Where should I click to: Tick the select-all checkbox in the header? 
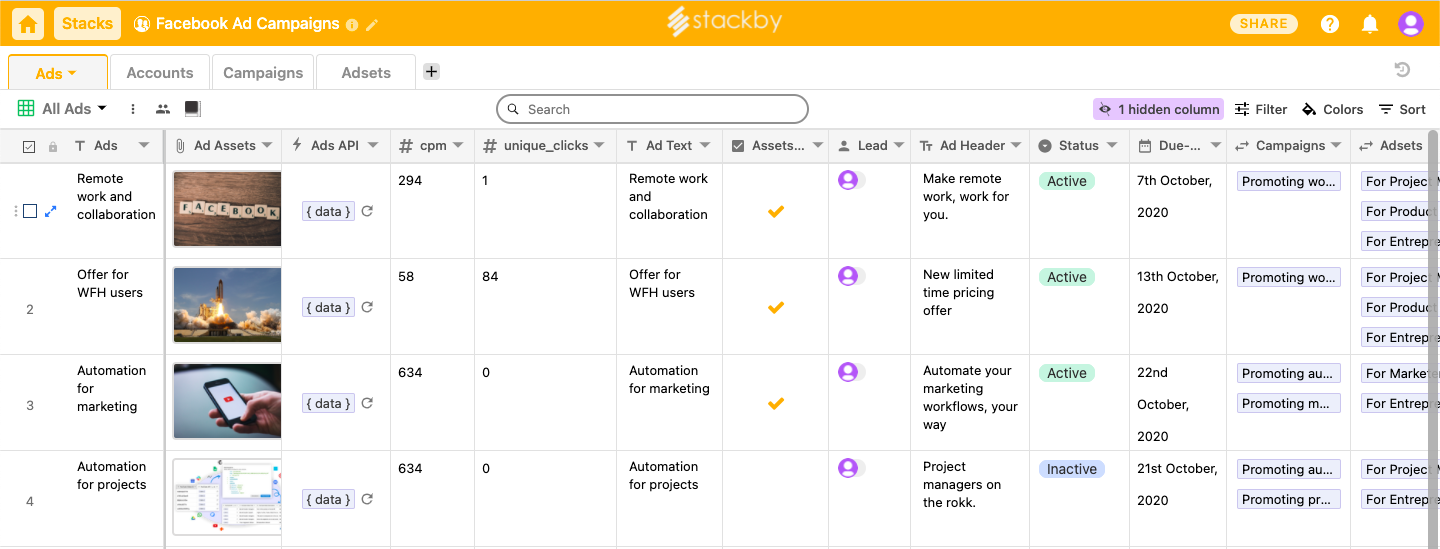click(29, 146)
